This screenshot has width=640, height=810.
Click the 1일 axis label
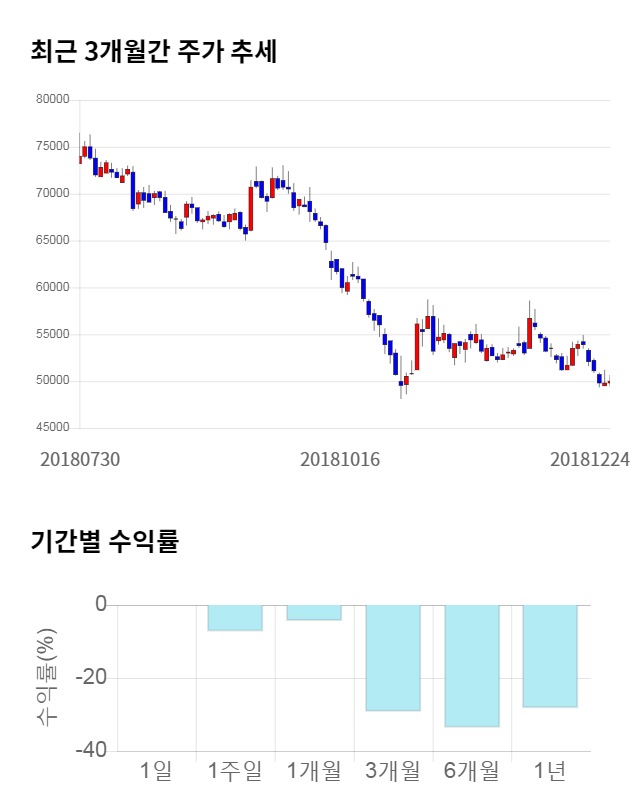click(156, 771)
